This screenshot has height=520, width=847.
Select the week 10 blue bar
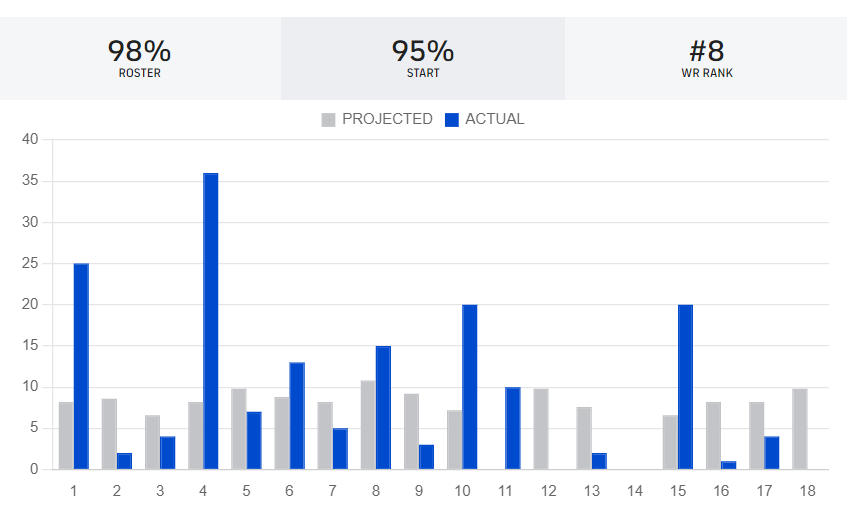470,387
